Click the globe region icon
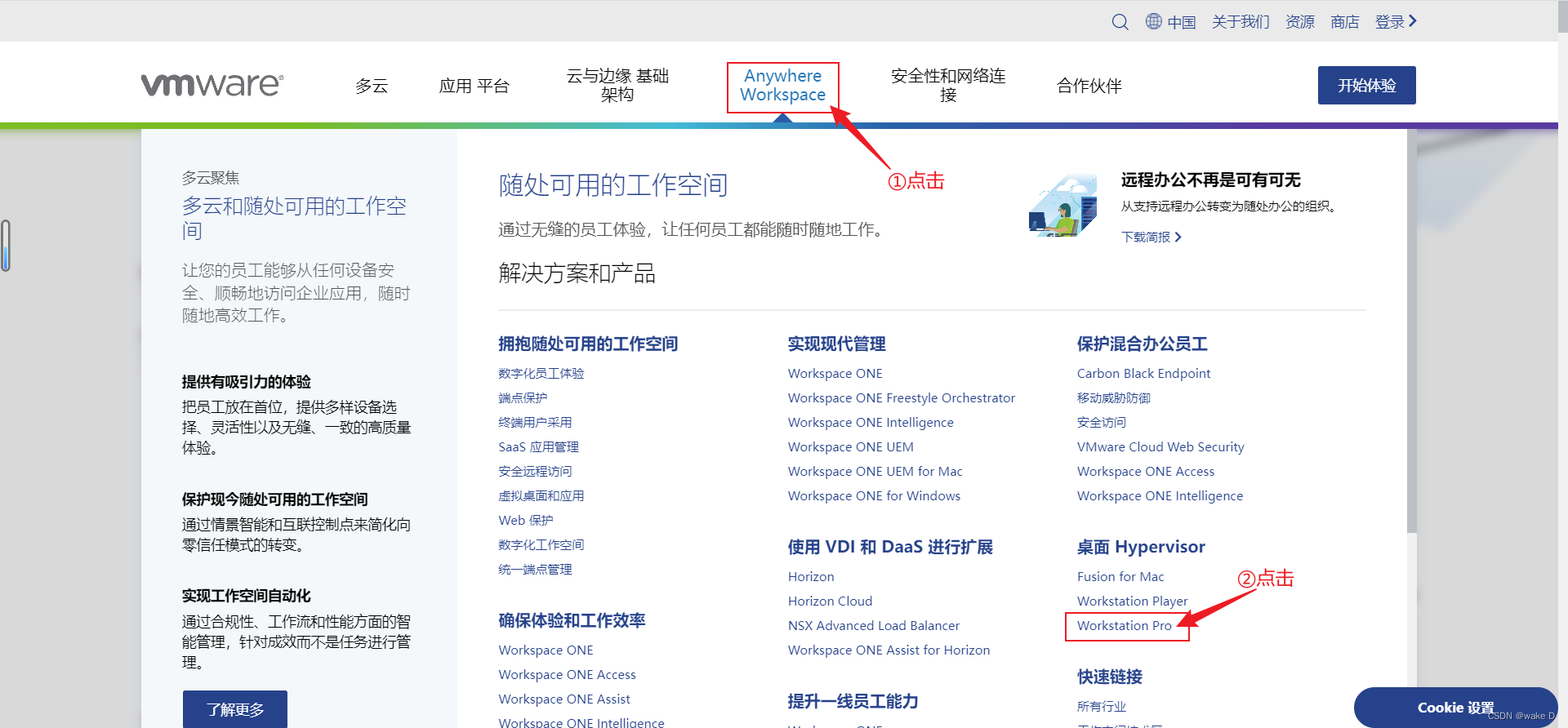This screenshot has width=1568, height=728. (1153, 21)
